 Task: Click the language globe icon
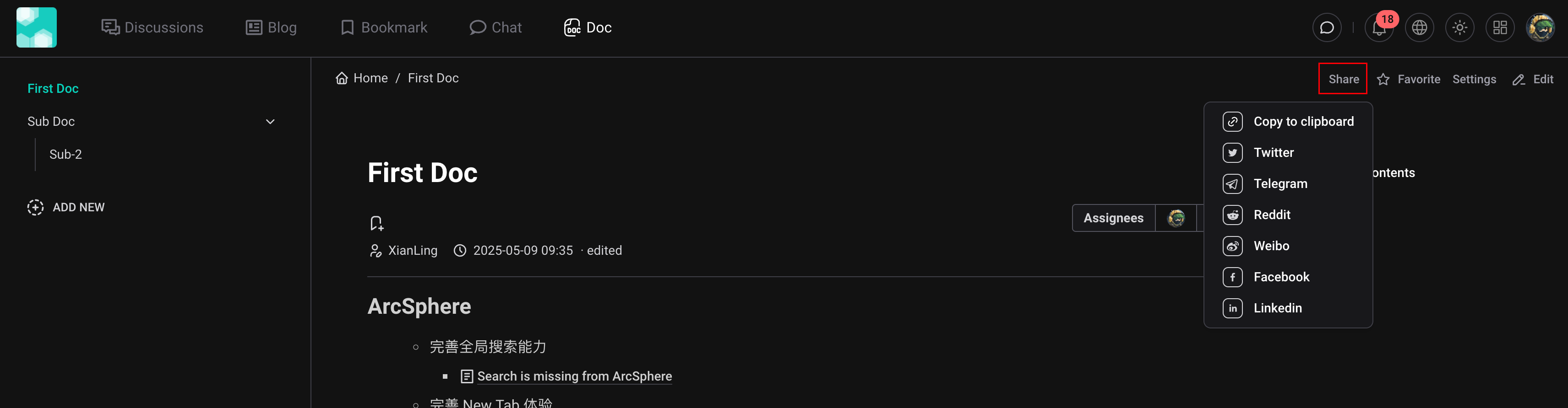point(1419,28)
